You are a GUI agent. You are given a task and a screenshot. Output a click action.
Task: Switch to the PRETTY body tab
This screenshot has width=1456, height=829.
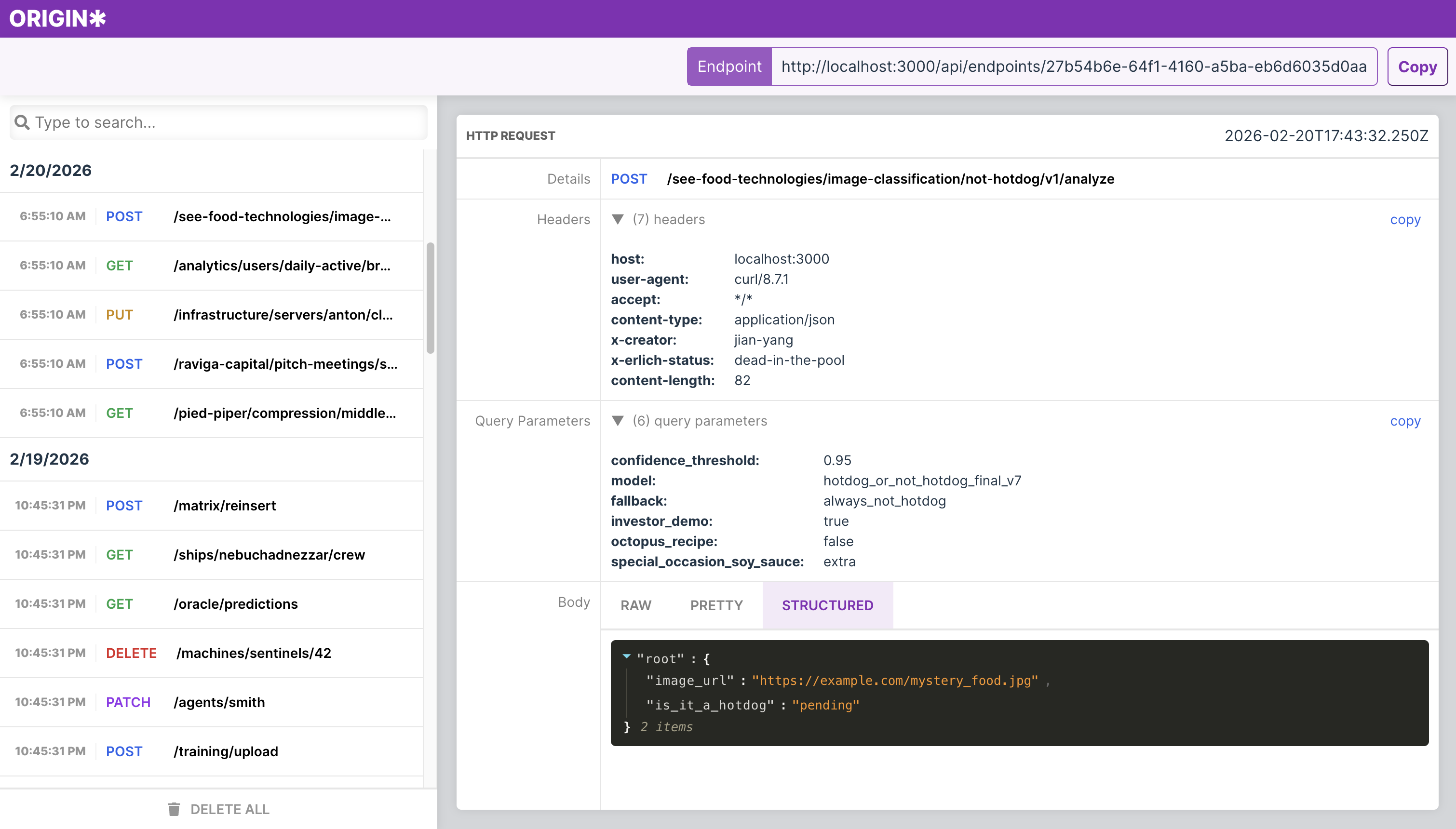pos(716,605)
